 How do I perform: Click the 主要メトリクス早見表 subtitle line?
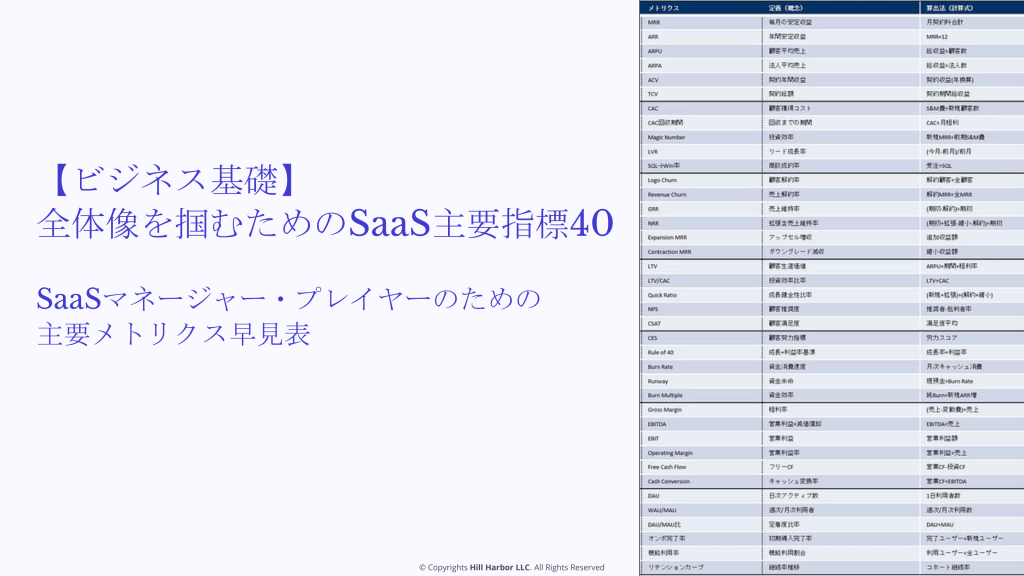pyautogui.click(x=174, y=333)
